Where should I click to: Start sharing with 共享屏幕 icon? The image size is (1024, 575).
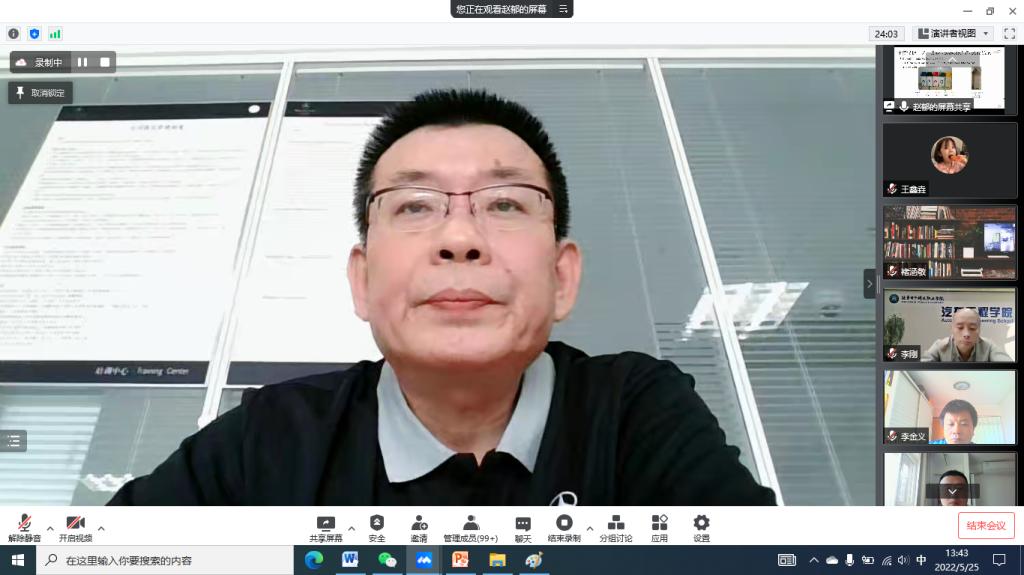[325, 528]
